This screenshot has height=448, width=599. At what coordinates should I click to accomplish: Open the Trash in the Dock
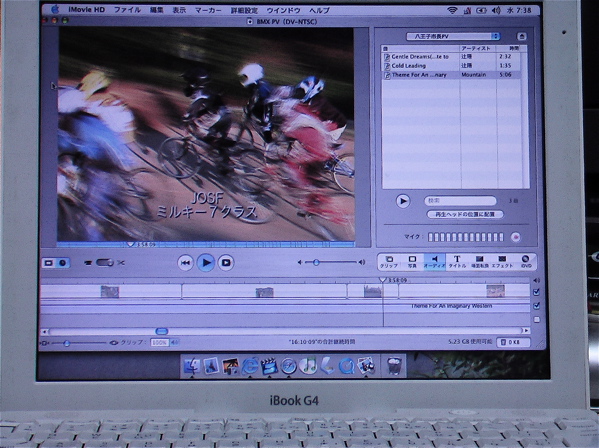(394, 366)
